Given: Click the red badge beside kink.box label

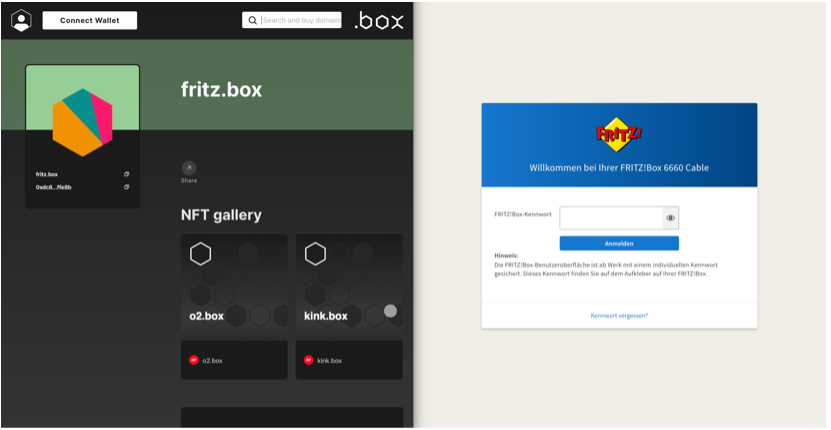Looking at the screenshot, I should (x=308, y=360).
